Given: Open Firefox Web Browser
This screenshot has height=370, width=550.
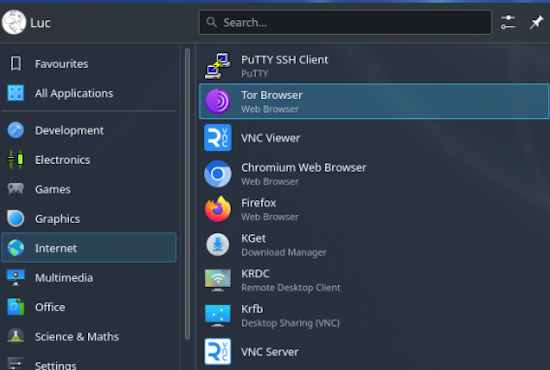Looking at the screenshot, I should 374,209.
